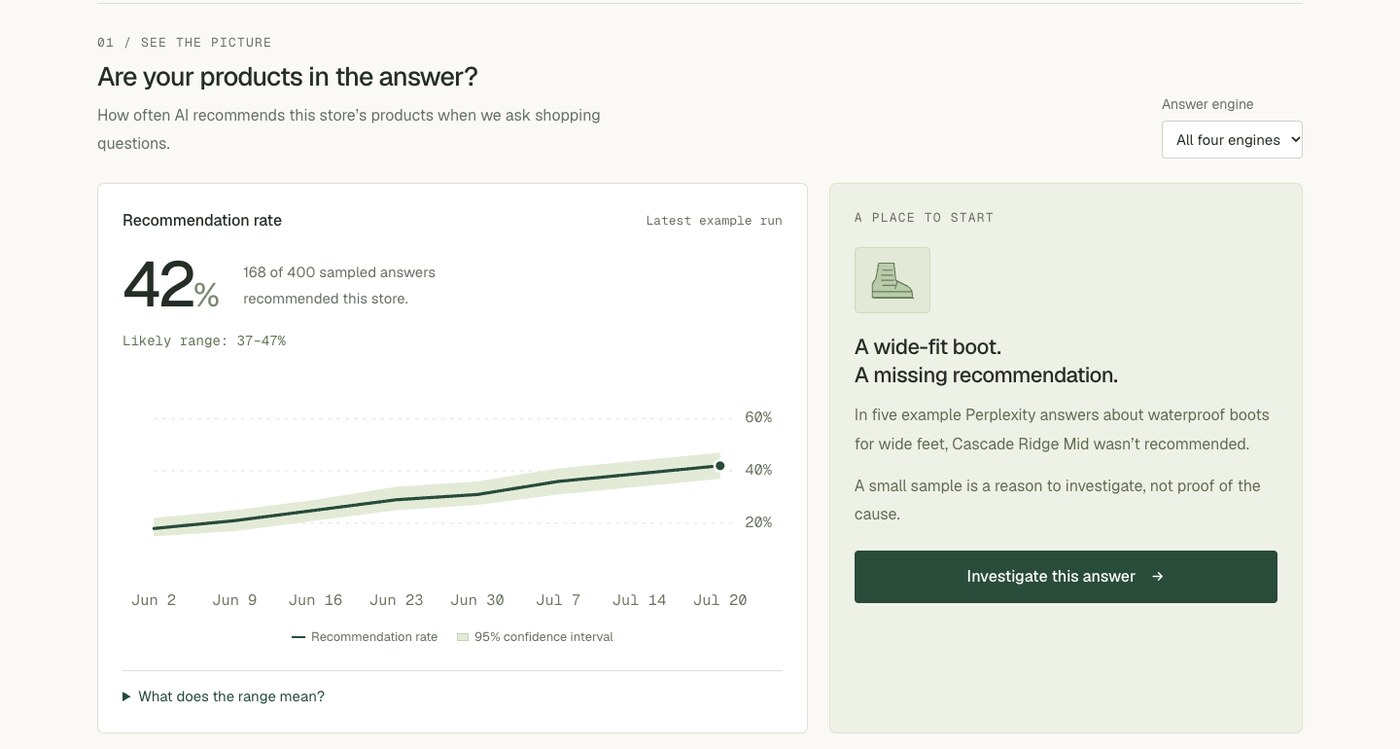Click the "A PLACE TO START" label

coord(924,217)
